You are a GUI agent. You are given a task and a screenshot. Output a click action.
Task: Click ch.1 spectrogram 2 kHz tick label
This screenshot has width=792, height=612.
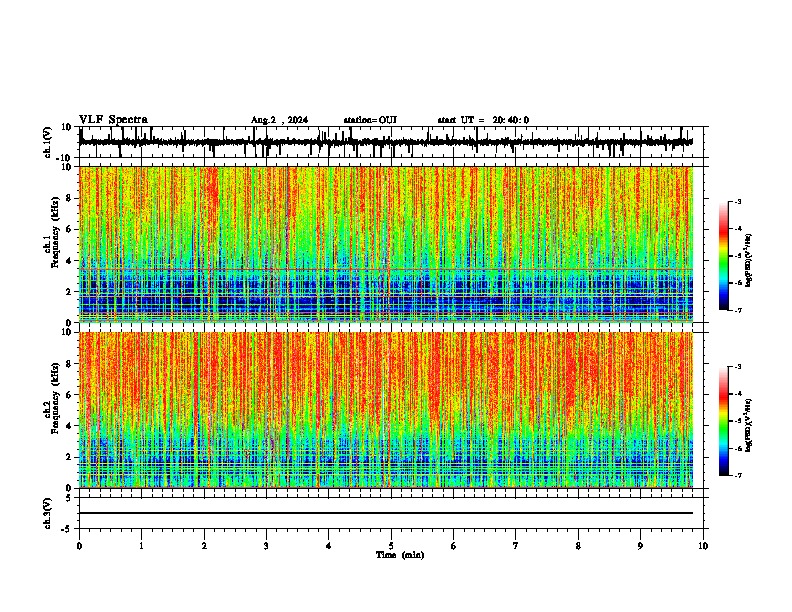pyautogui.click(x=69, y=291)
